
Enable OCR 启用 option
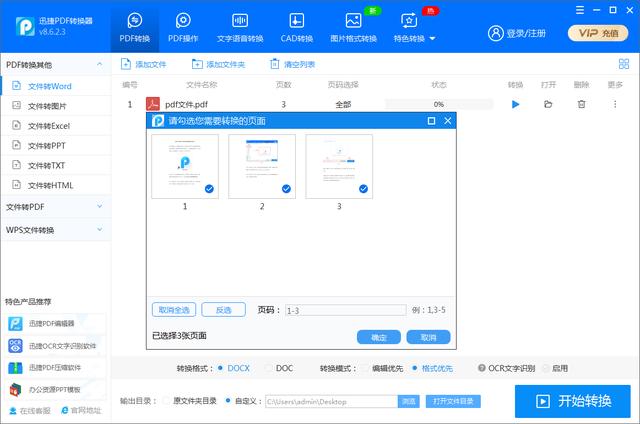pos(545,368)
